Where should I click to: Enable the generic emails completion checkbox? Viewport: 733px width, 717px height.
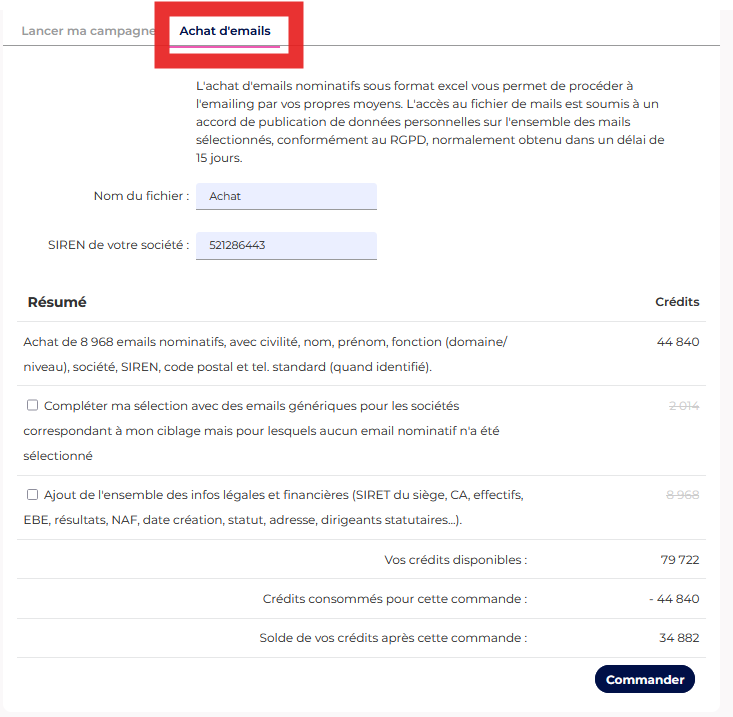pos(33,405)
